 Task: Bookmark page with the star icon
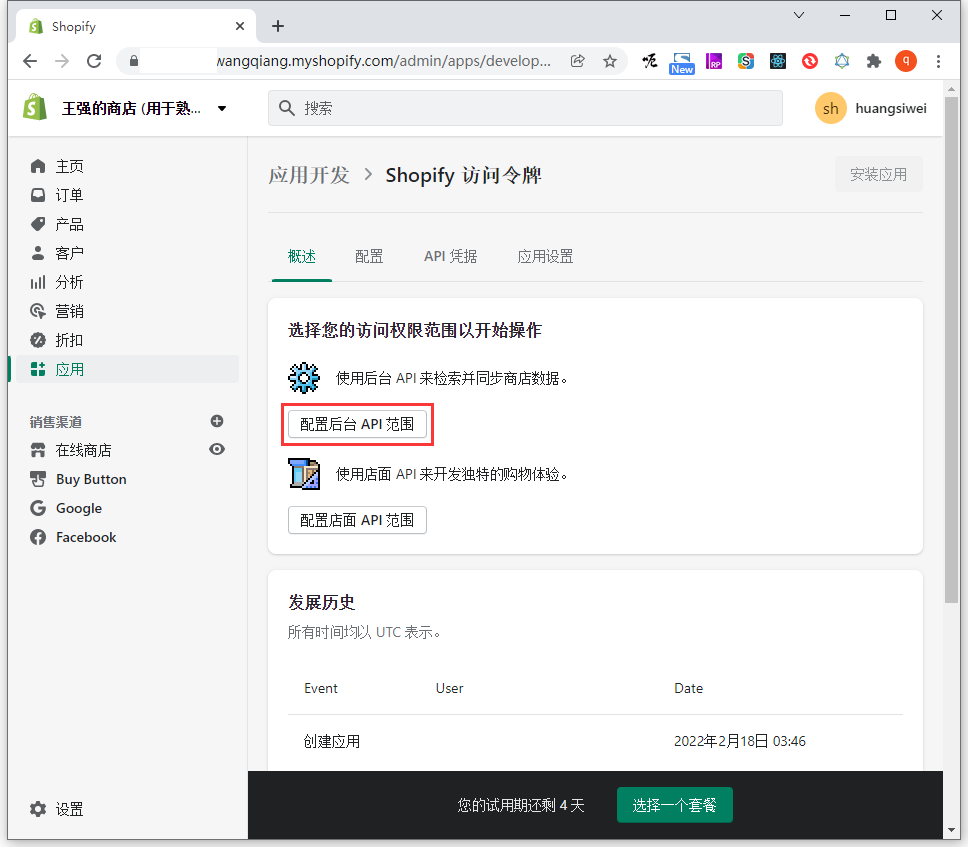click(x=610, y=61)
